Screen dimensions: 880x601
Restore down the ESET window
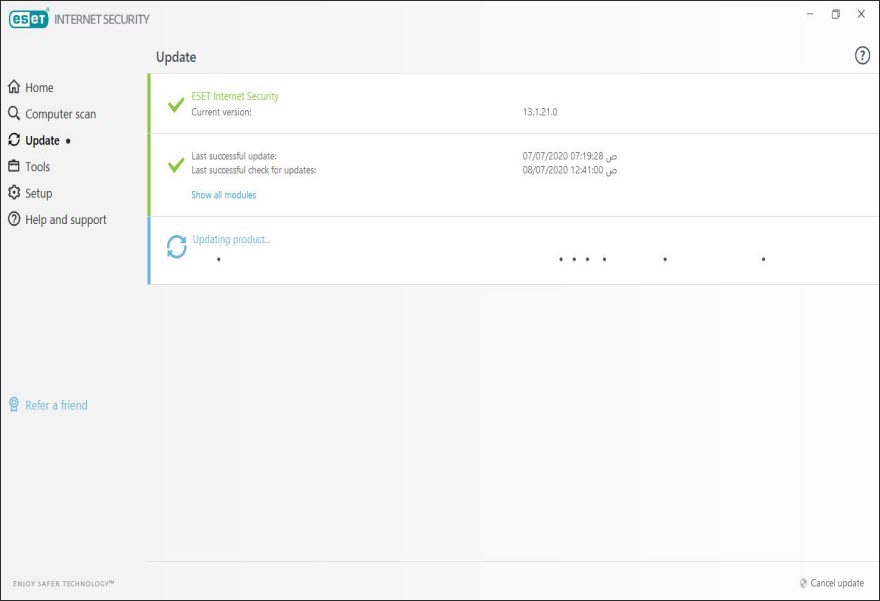836,14
